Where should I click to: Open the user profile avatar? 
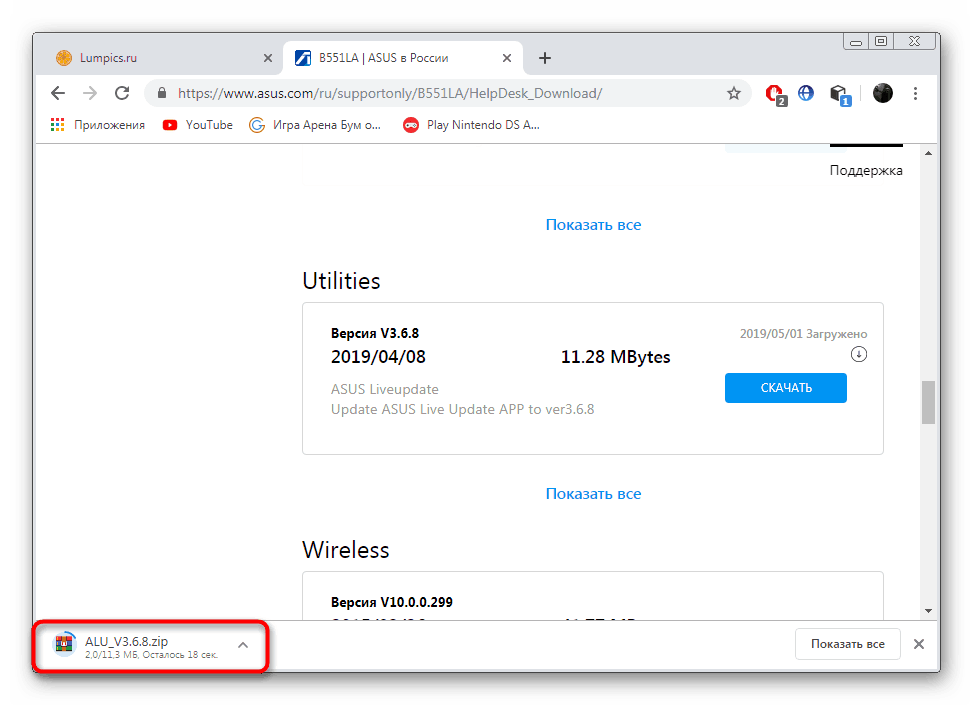click(882, 93)
